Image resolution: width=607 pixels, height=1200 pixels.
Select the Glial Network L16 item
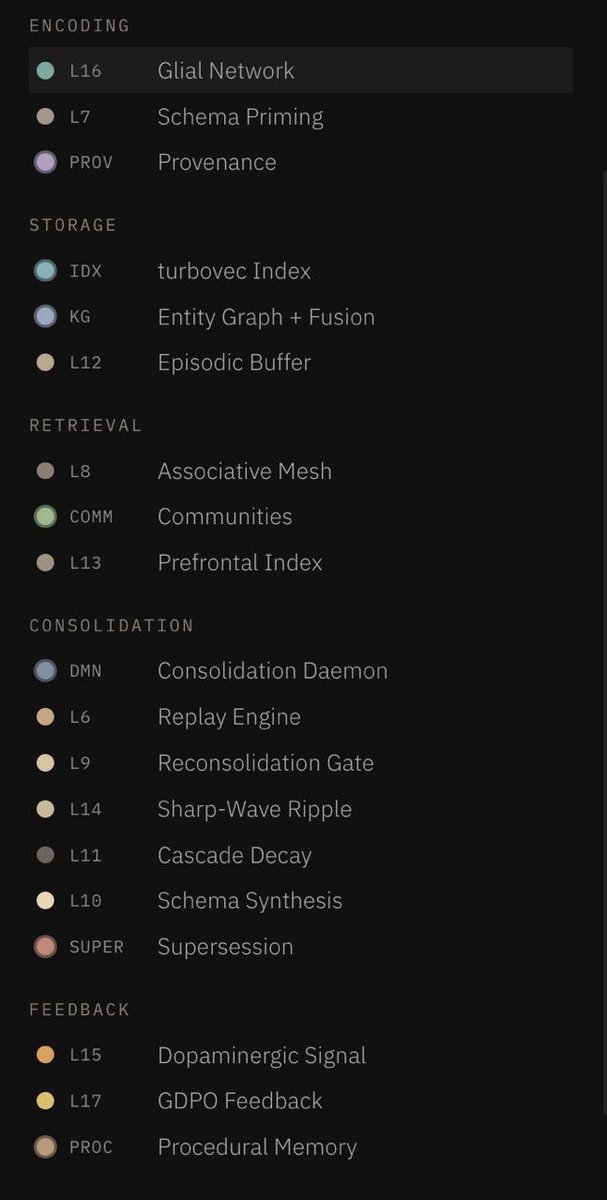[x=300, y=71]
